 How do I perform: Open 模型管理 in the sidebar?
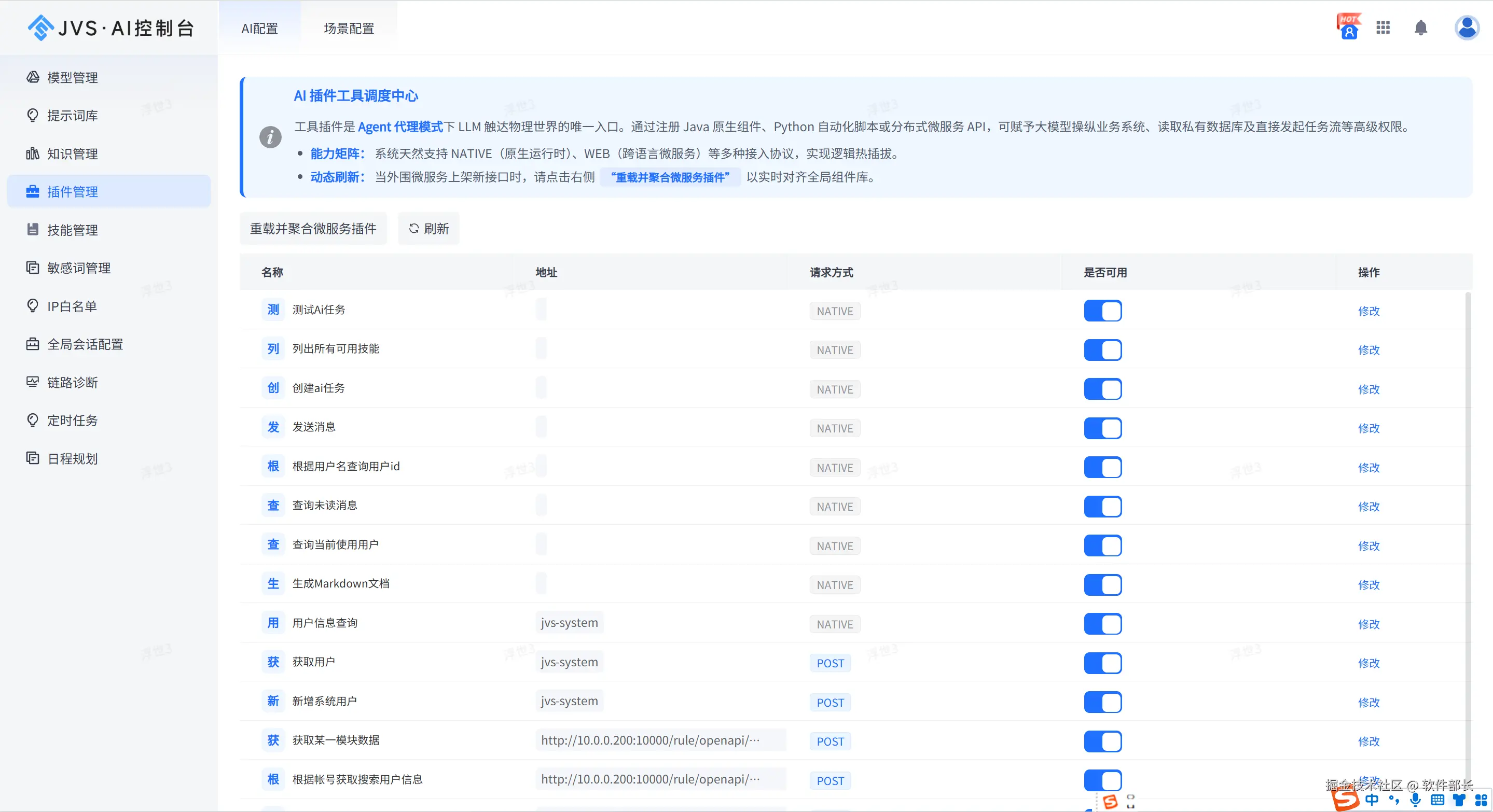[x=72, y=78]
